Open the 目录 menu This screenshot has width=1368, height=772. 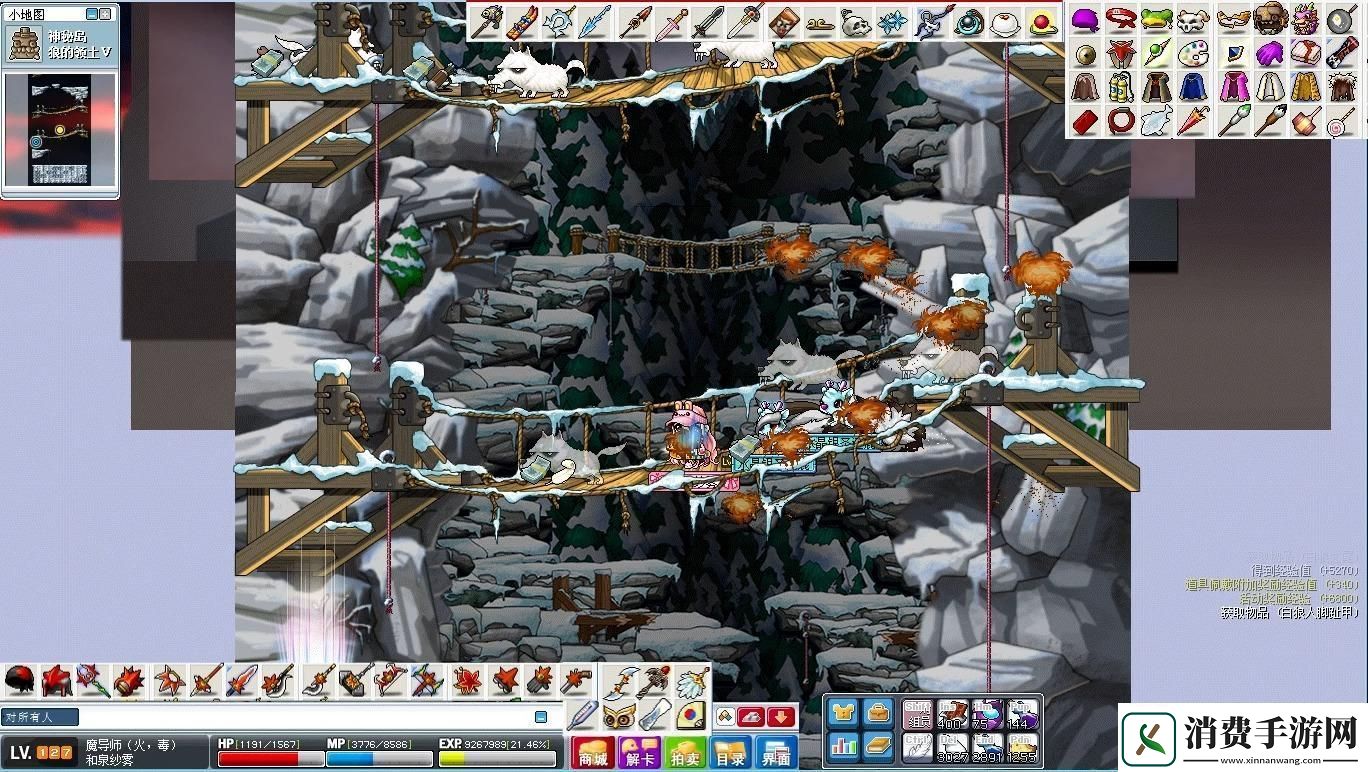[730, 755]
